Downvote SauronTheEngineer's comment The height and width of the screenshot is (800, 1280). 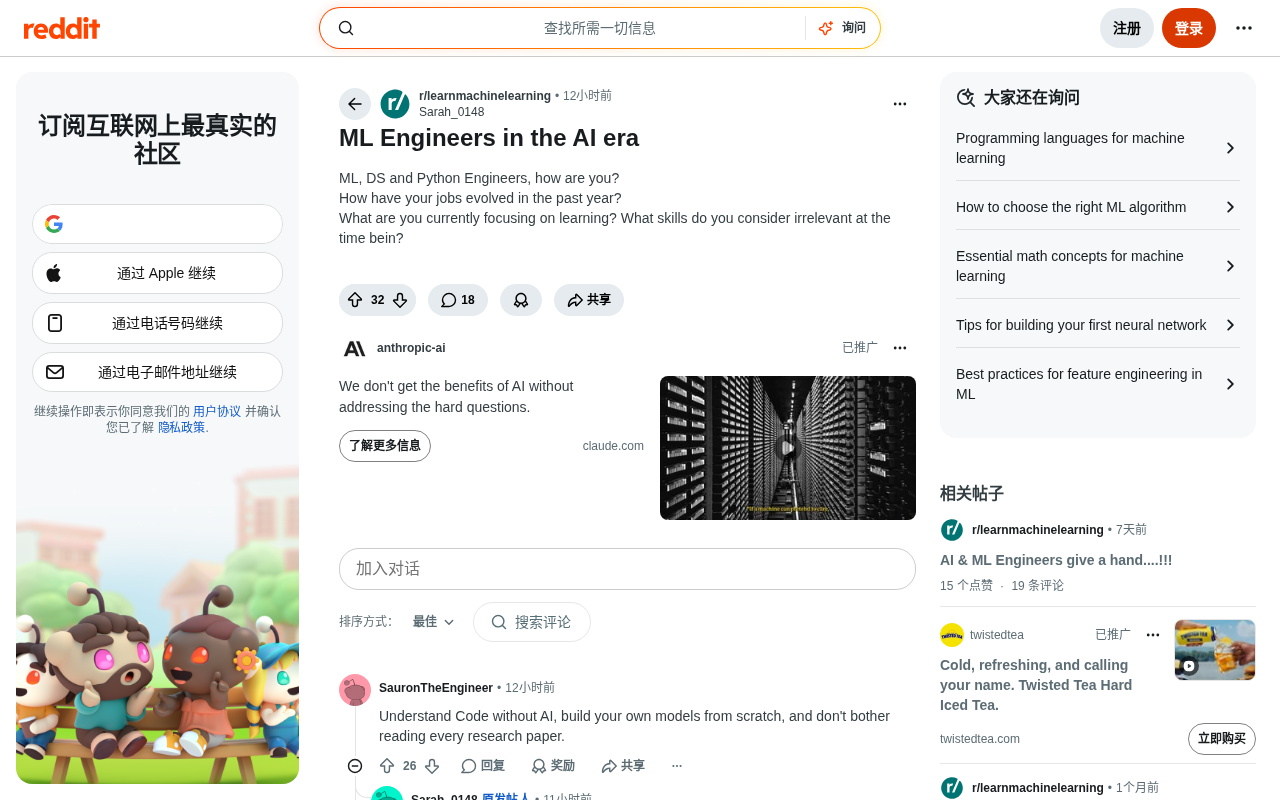point(432,766)
